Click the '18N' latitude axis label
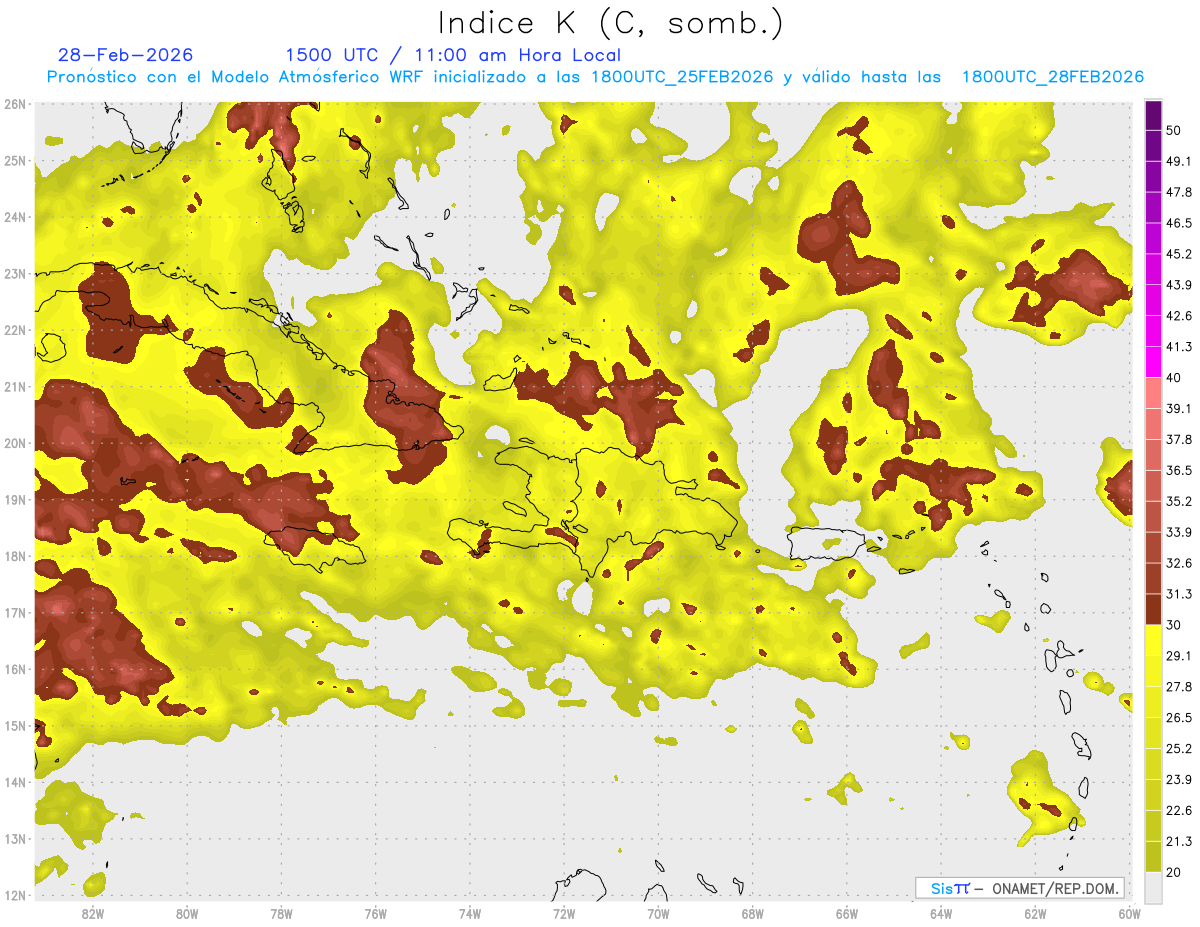 point(15,556)
